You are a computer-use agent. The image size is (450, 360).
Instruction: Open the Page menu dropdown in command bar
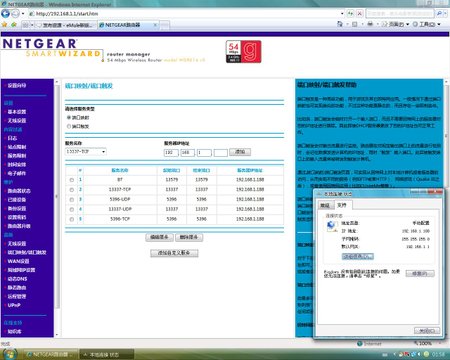coord(395,24)
